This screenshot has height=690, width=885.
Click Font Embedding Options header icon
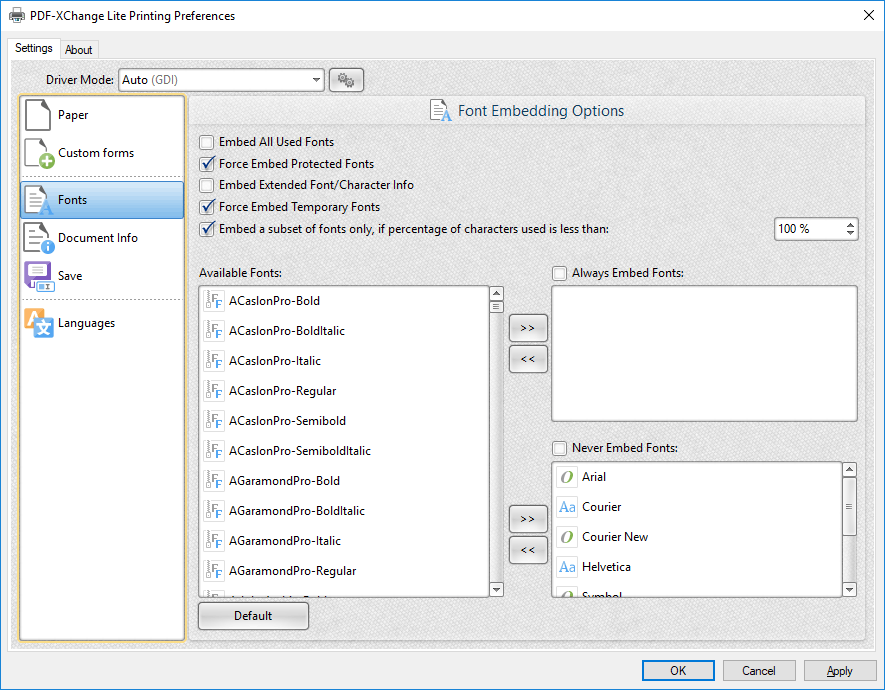pos(440,111)
